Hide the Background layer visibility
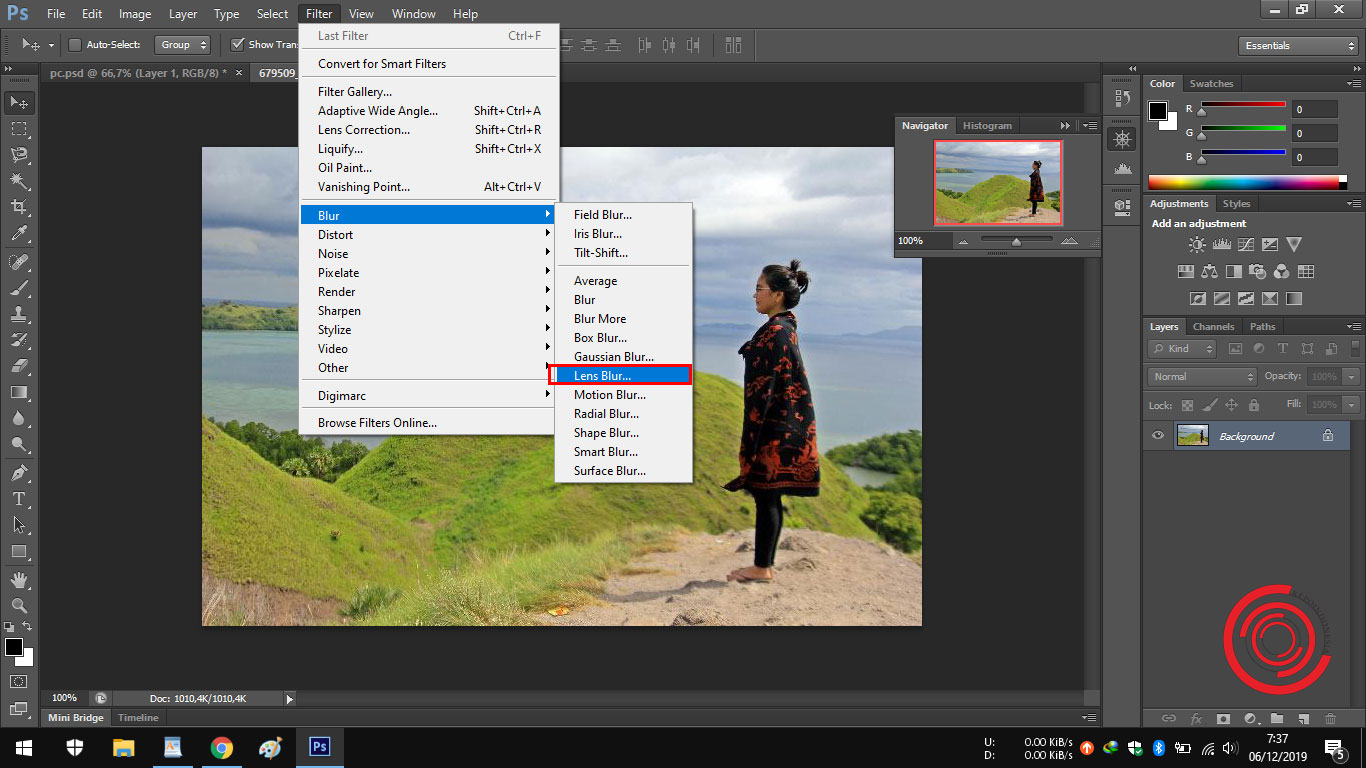Screen dimensions: 1366x768 click(x=1158, y=434)
